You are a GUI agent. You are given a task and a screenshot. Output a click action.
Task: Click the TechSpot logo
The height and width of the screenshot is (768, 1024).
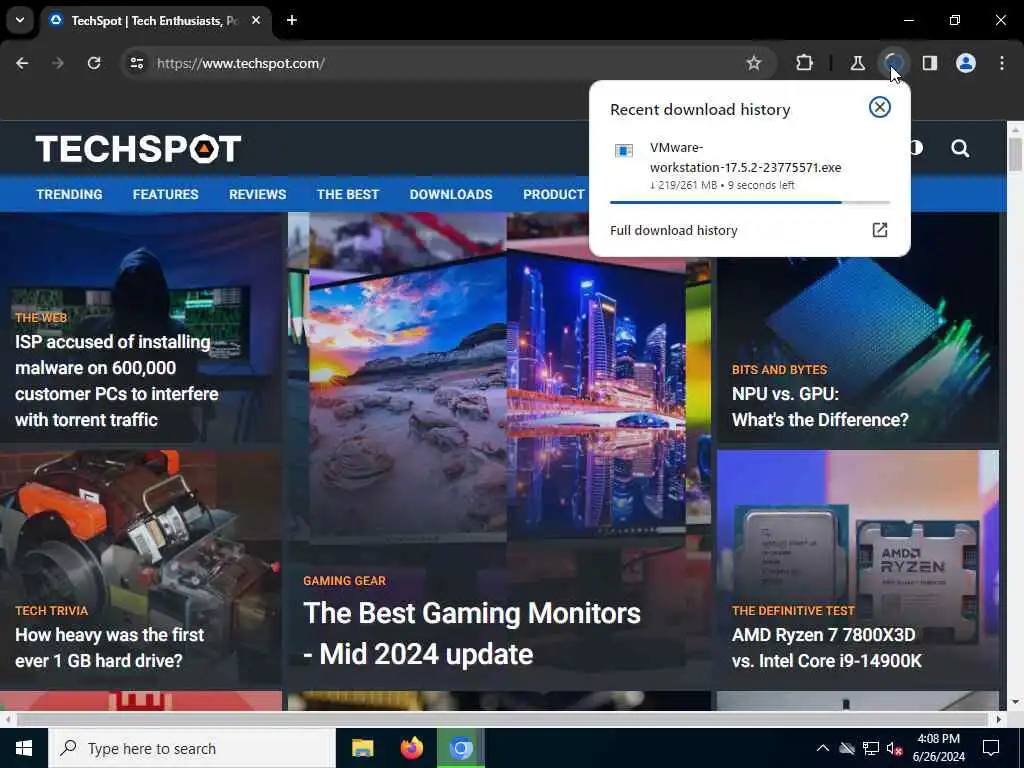(138, 148)
